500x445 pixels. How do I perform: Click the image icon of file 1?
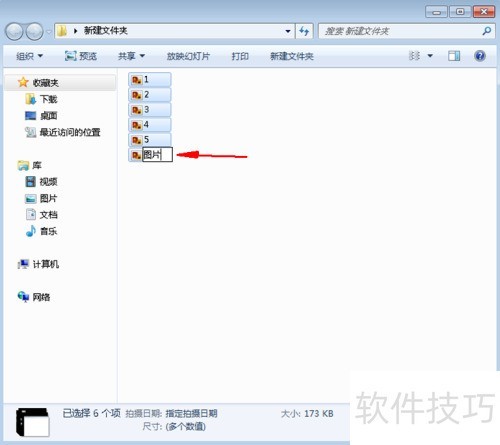136,80
